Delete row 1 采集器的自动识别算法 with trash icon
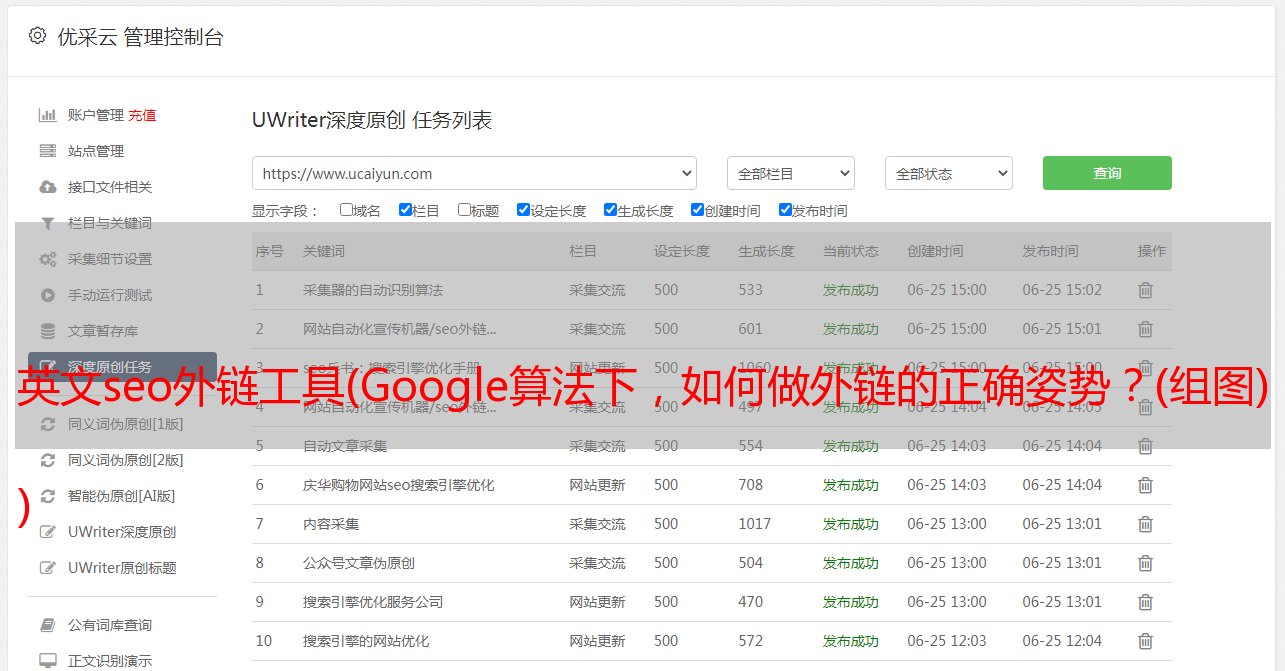This screenshot has height=671, width=1285. tap(1145, 290)
